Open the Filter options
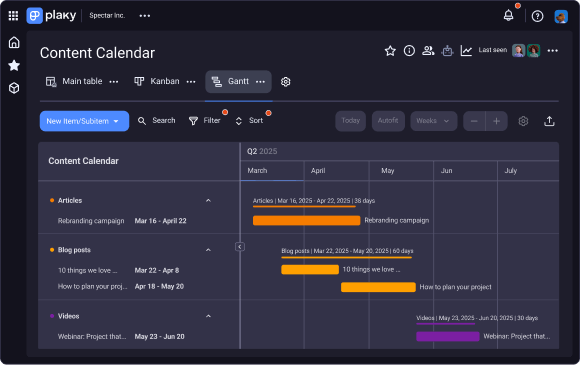Image resolution: width=580 pixels, height=365 pixels. (x=205, y=121)
